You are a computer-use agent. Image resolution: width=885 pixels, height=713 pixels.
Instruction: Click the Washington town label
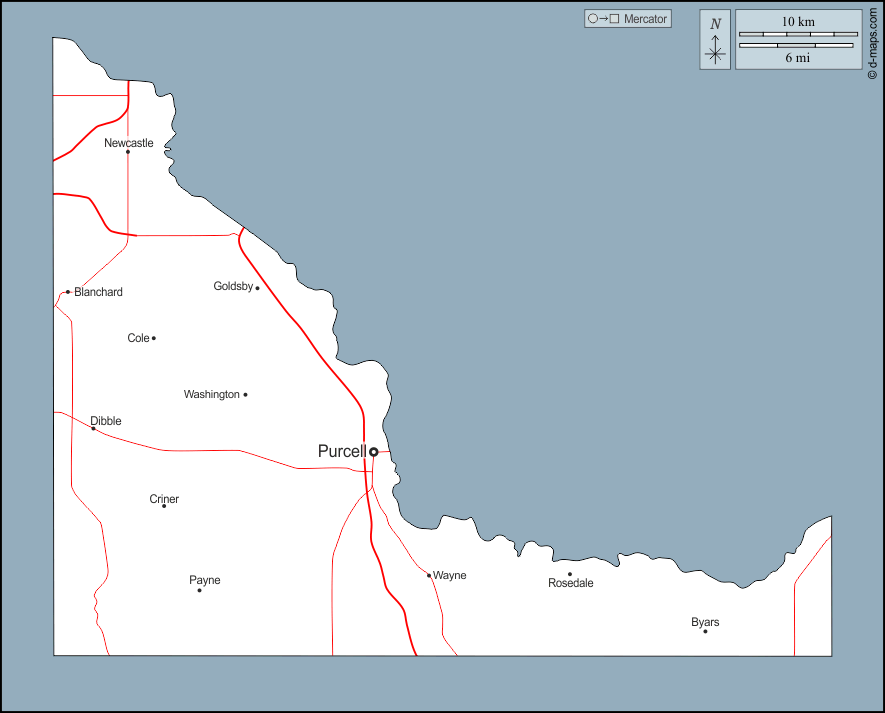[211, 394]
